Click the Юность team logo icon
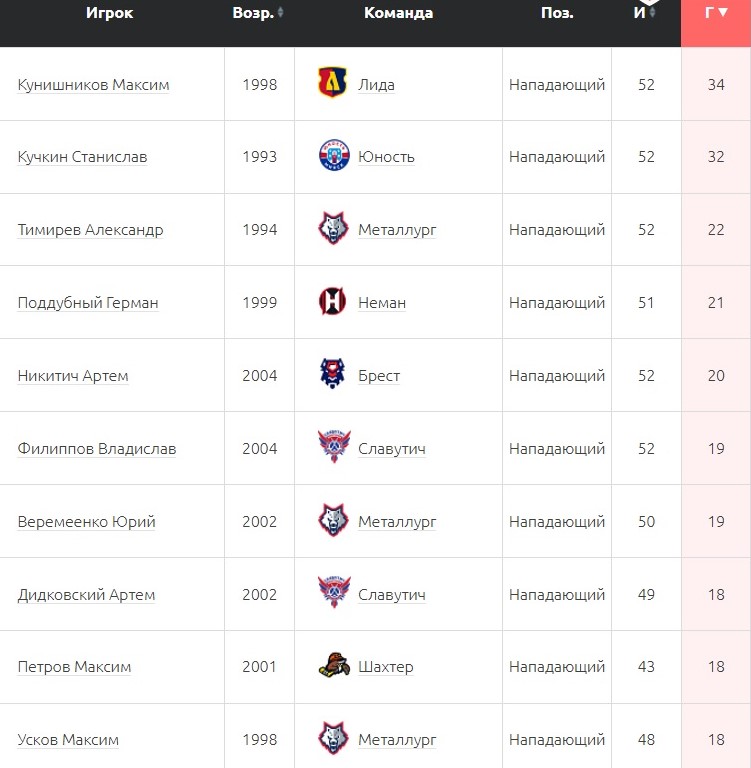Screen dimensions: 751x768 (x=333, y=157)
